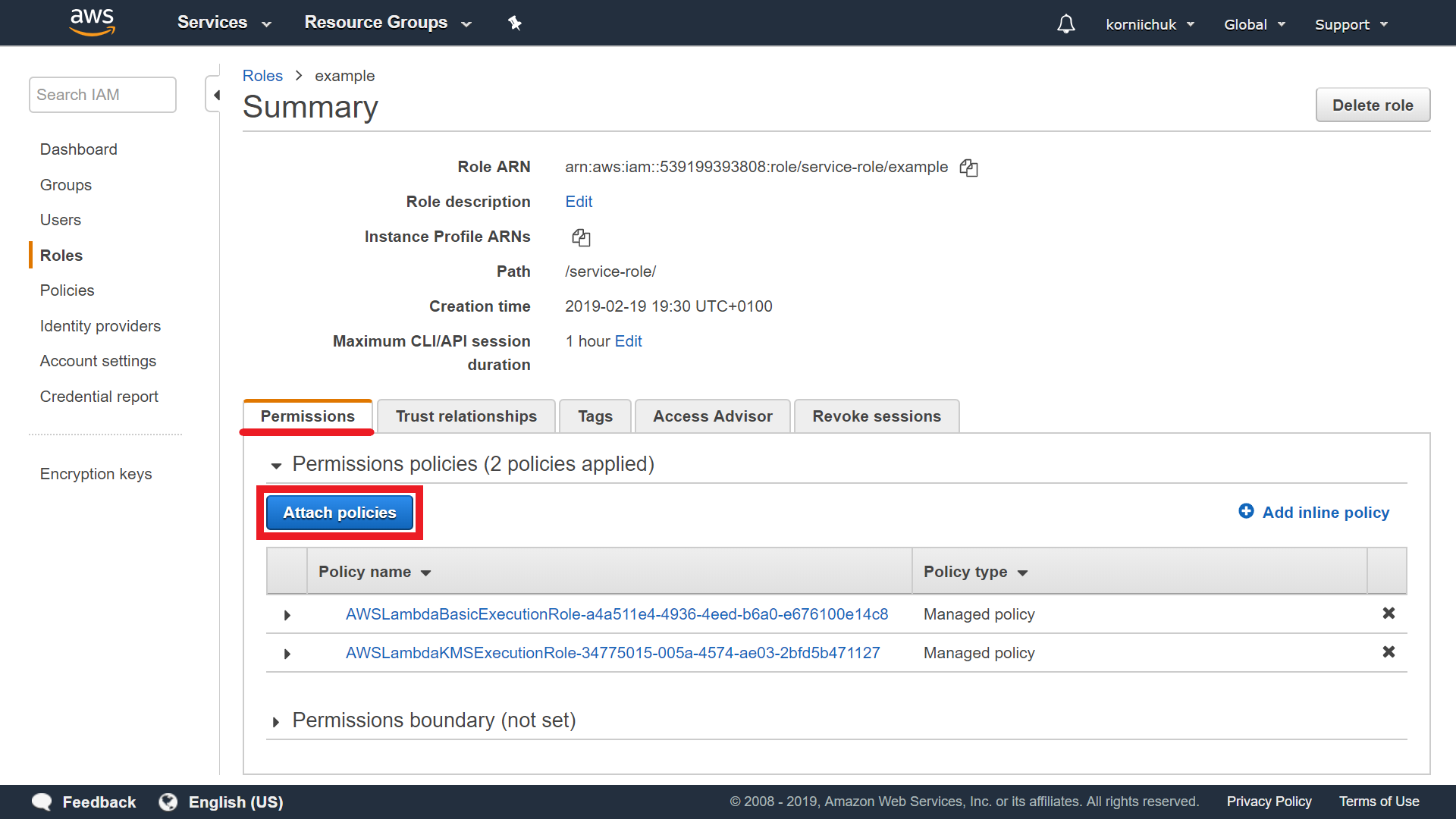Remove AWSLambdaKMSExecutionRole policy

pyautogui.click(x=1389, y=653)
